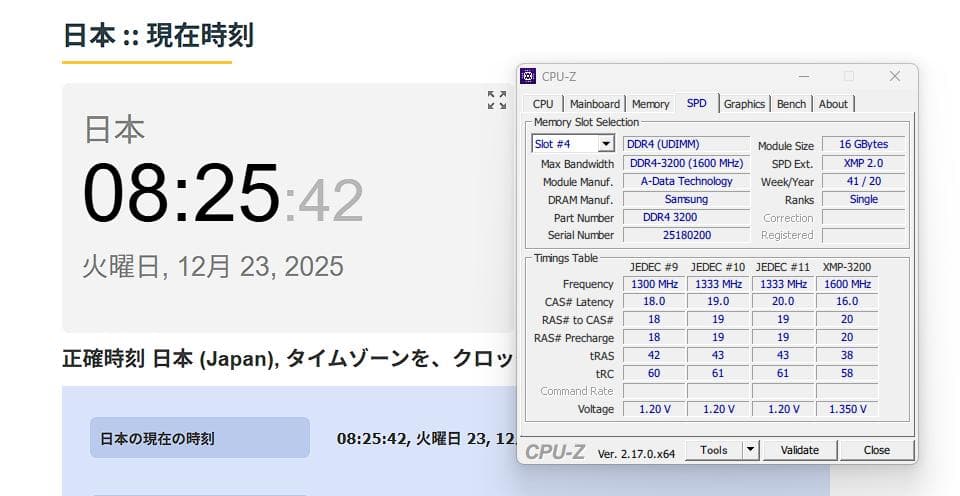Click the 日本 :: 現在時刻 page heading
Viewport: 960px width, 496px height.
(159, 35)
